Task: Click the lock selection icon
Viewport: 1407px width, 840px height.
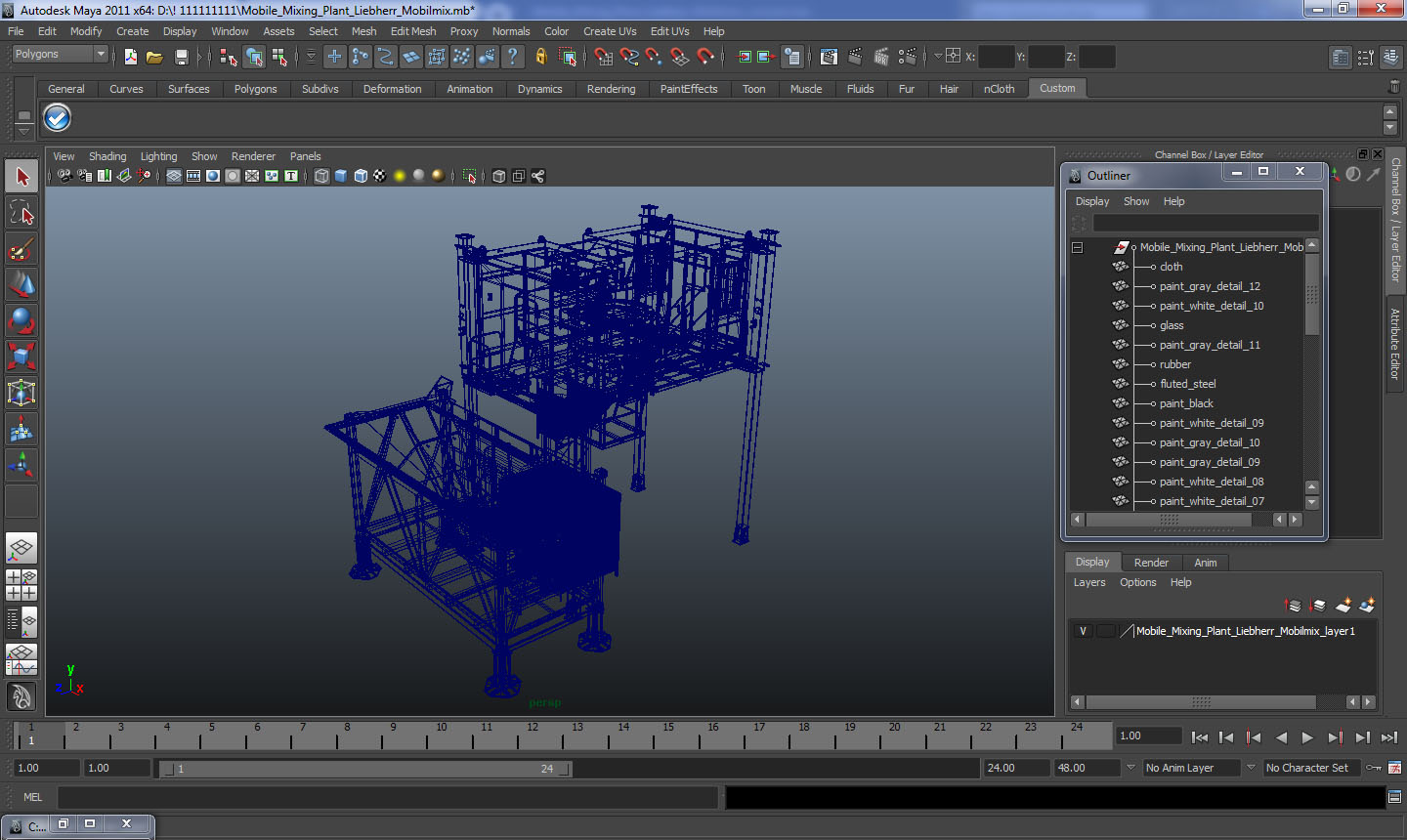Action: (x=540, y=57)
